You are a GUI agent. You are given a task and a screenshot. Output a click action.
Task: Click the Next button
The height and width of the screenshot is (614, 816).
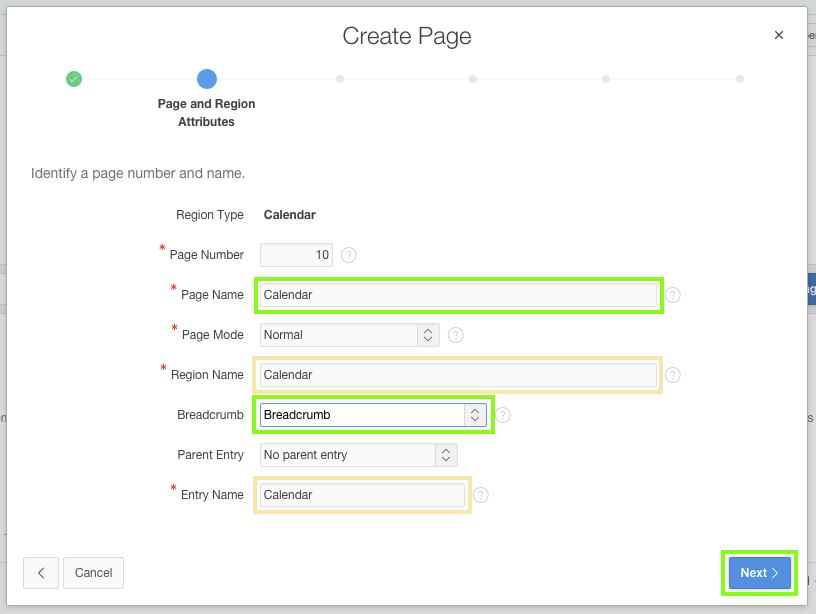pos(759,573)
